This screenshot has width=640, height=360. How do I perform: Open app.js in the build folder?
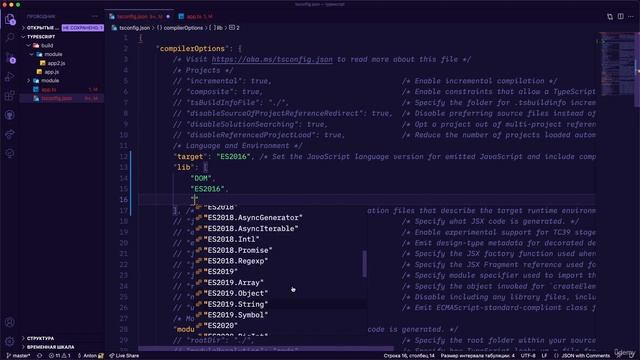[51, 72]
